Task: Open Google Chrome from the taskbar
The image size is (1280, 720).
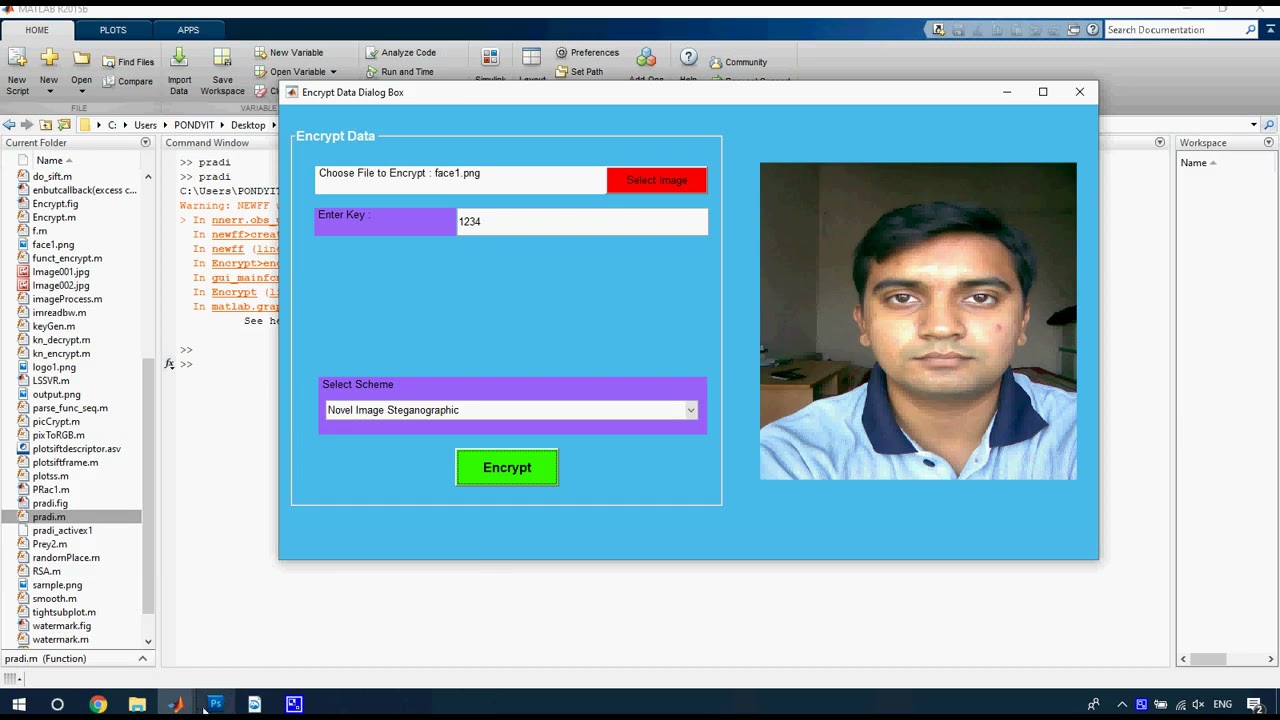Action: point(97,704)
